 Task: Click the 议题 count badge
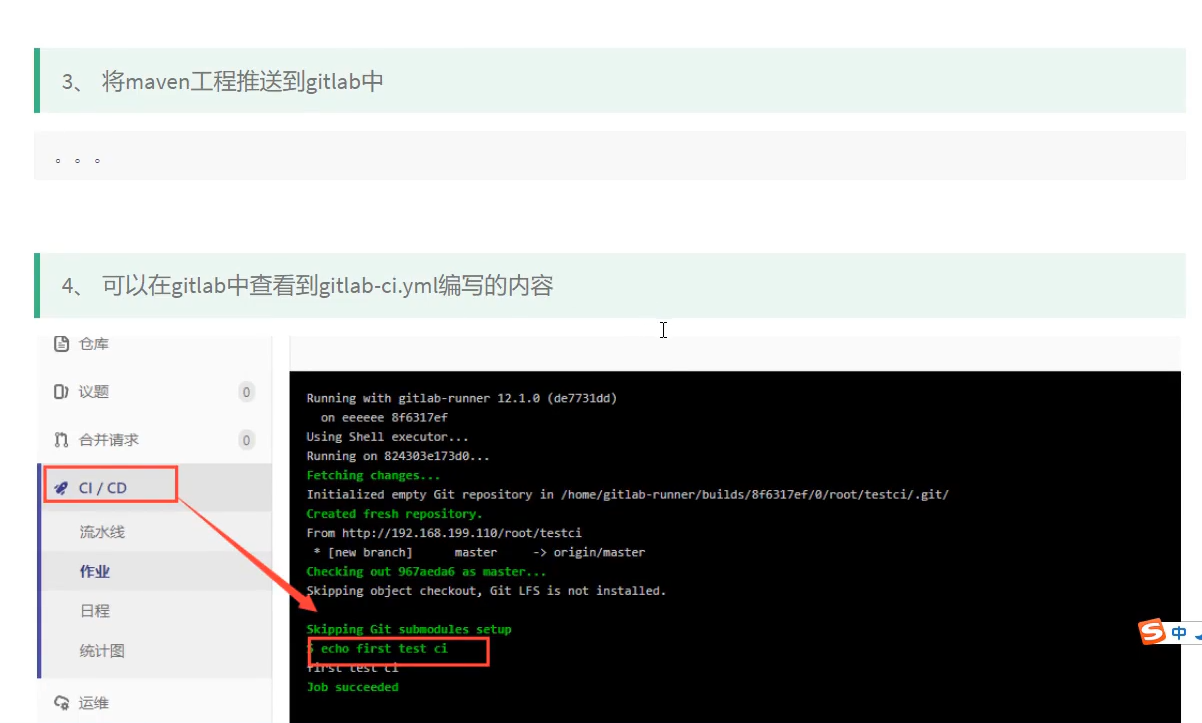246,392
